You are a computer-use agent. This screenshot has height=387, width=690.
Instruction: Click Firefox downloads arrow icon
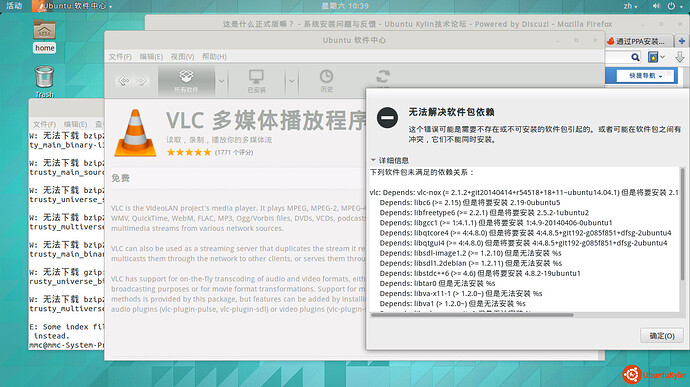(x=680, y=57)
